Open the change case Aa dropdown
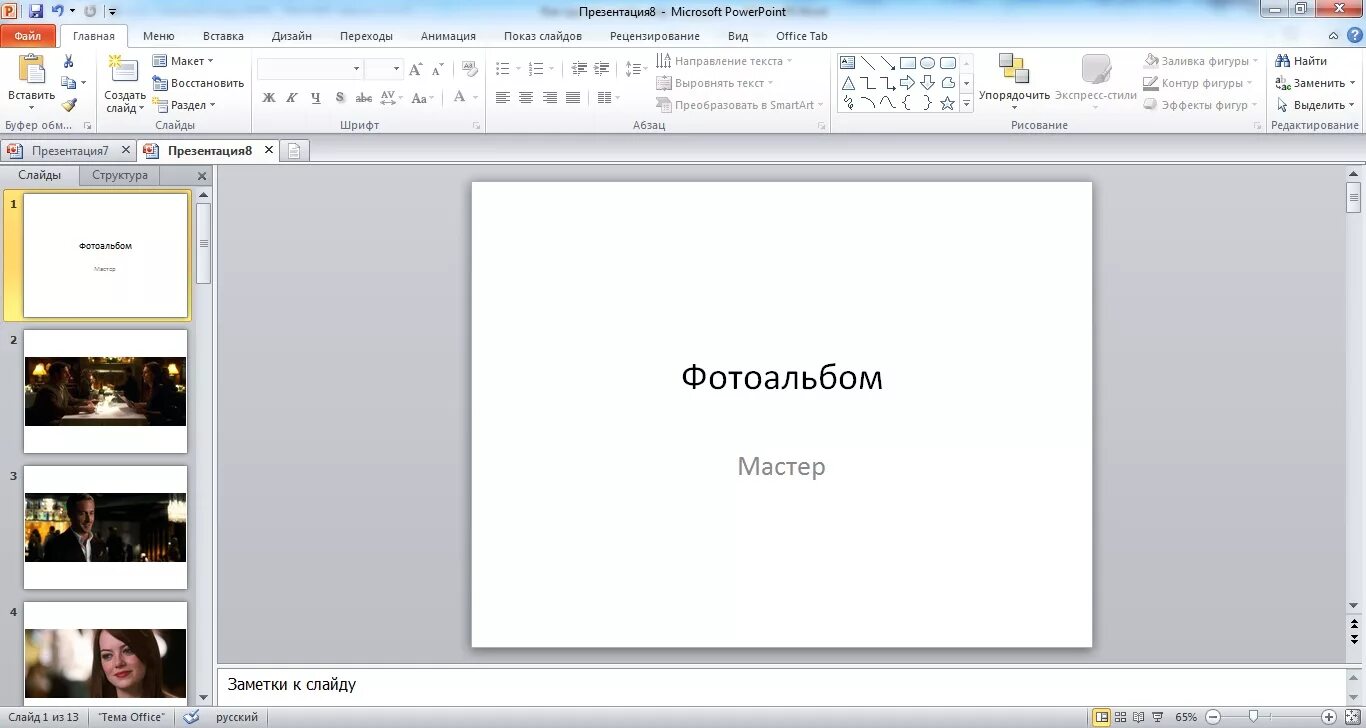Screen dimensions: 1366x728 [422, 98]
